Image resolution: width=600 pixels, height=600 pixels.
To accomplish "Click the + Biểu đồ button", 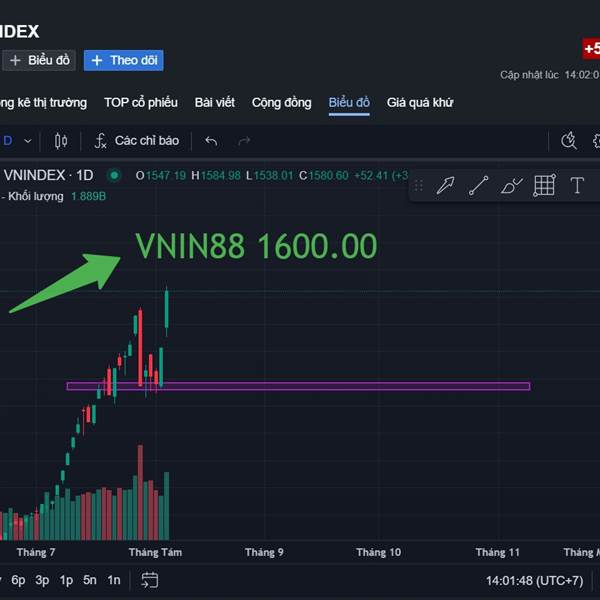I will click(39, 60).
